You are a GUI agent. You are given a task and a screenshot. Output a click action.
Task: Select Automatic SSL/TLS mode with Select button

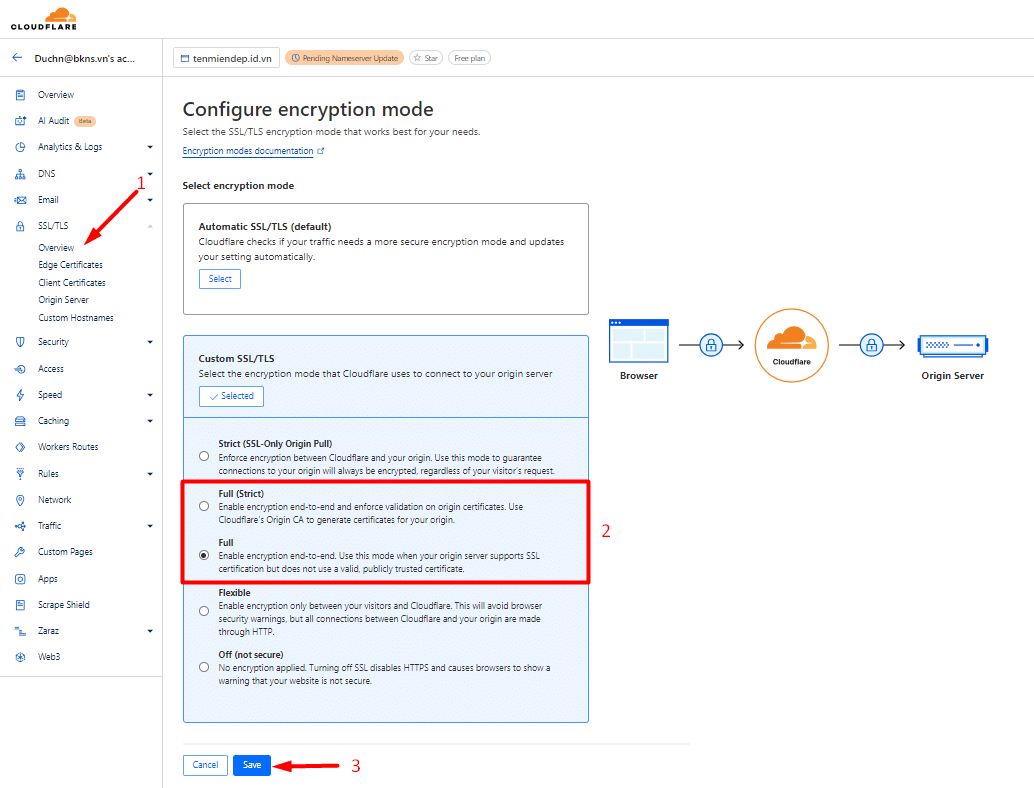(x=220, y=279)
